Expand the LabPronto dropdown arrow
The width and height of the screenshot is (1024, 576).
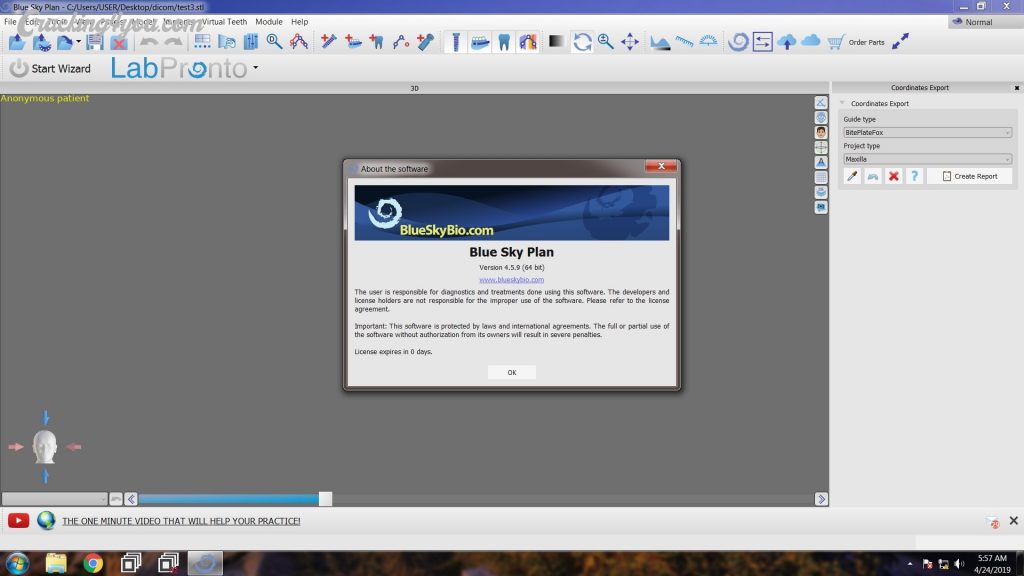256,69
